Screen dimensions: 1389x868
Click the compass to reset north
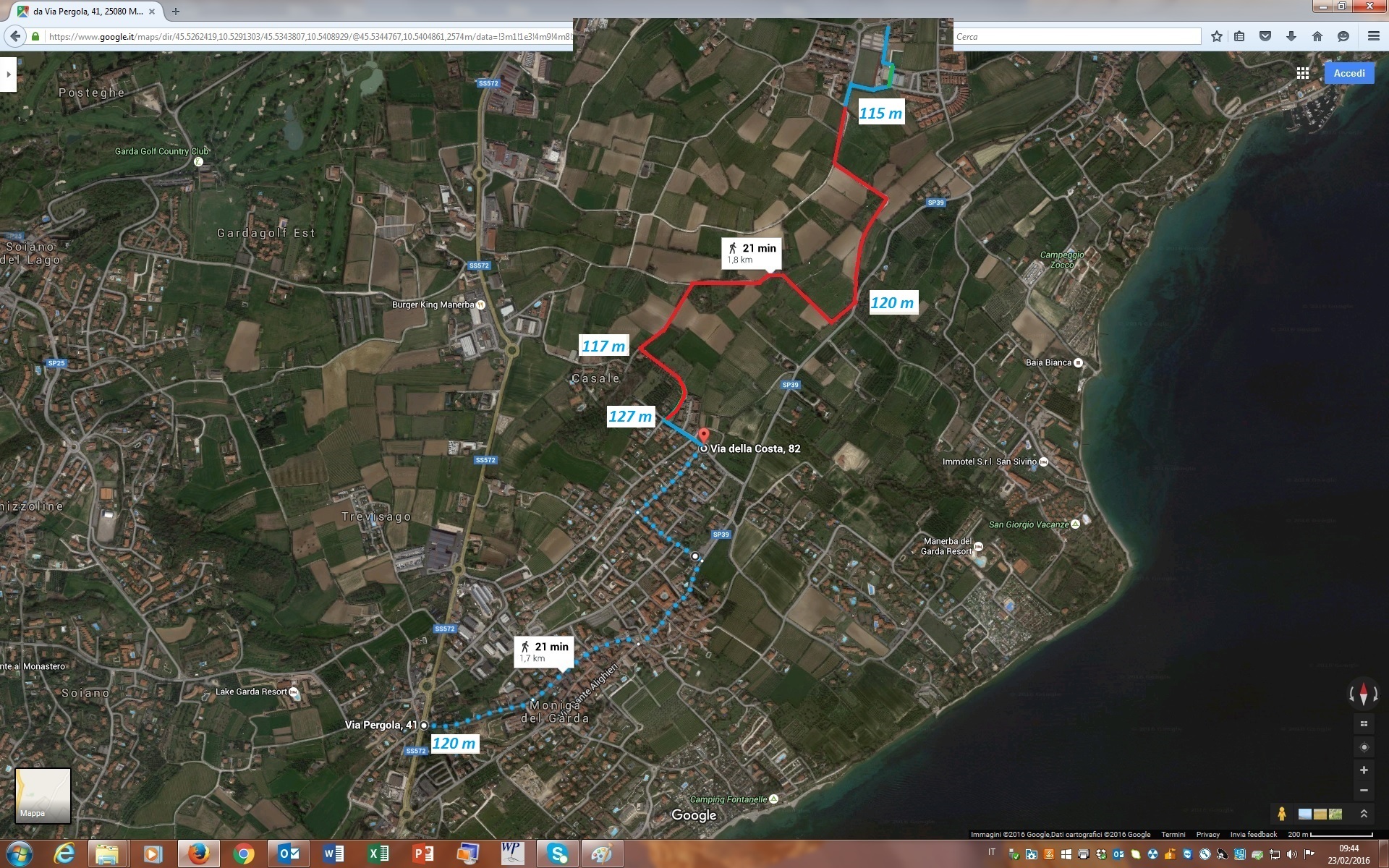[1363, 694]
